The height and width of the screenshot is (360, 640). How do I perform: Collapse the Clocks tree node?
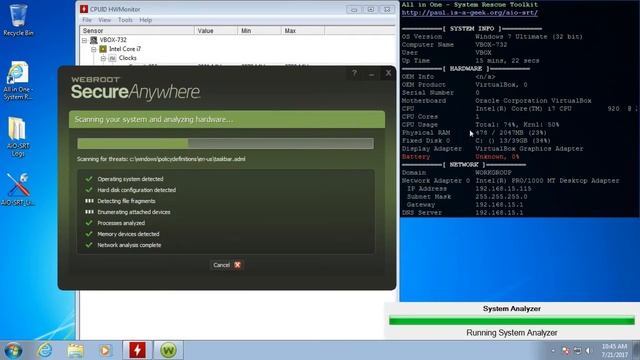pos(103,58)
